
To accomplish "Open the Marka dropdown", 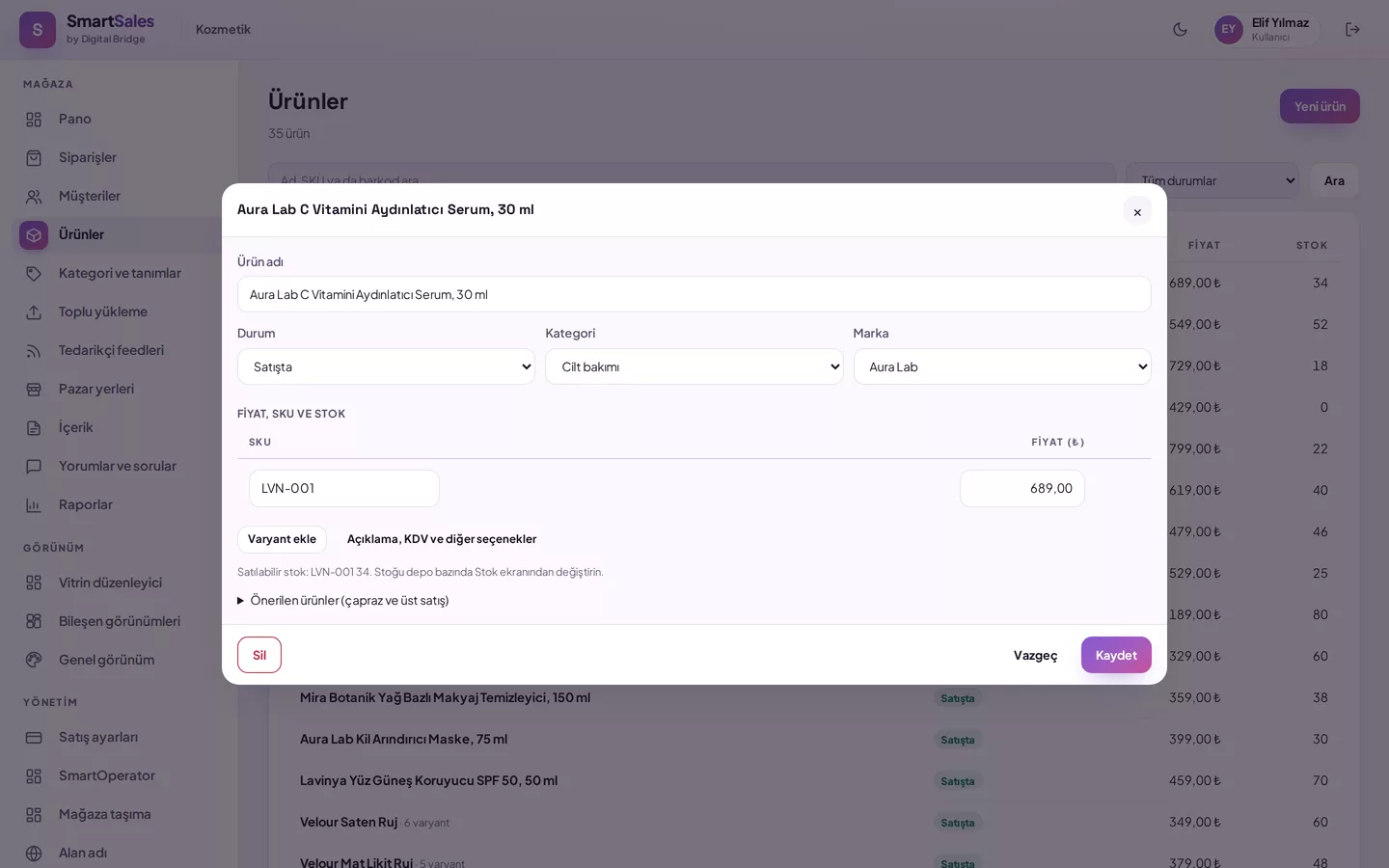I will (1002, 366).
